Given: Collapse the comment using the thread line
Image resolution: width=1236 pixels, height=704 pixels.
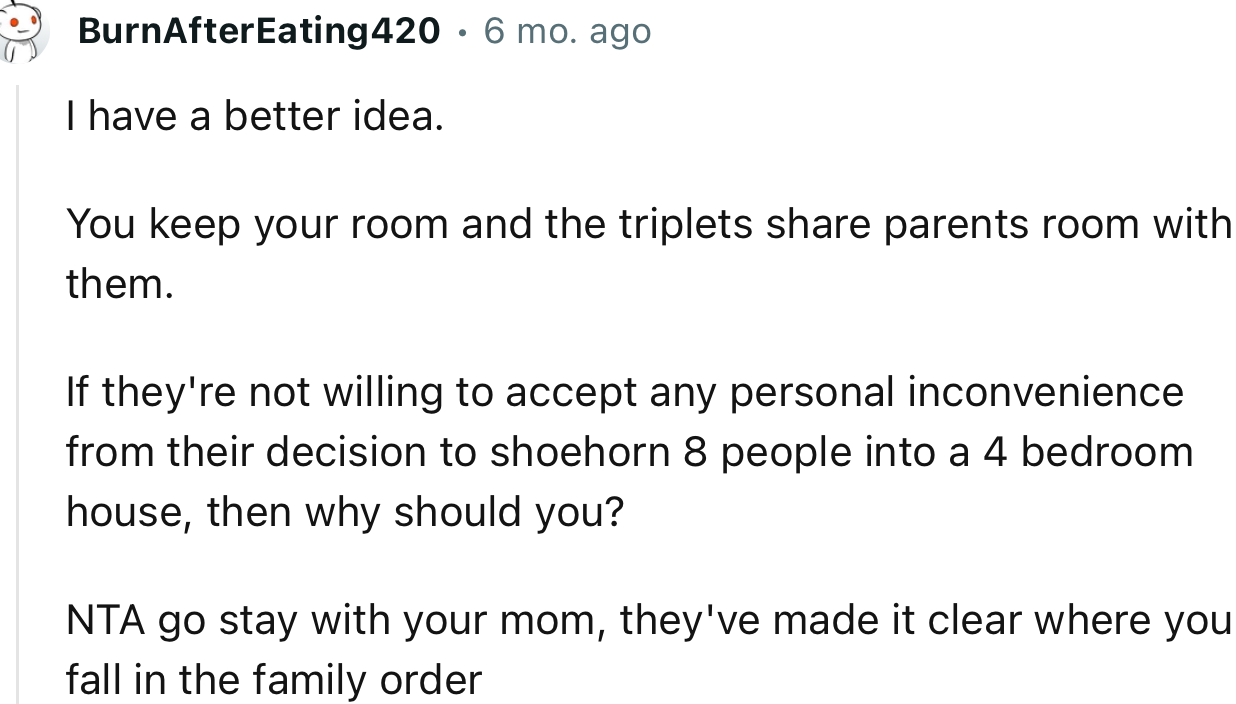Looking at the screenshot, I should pyautogui.click(x=18, y=400).
